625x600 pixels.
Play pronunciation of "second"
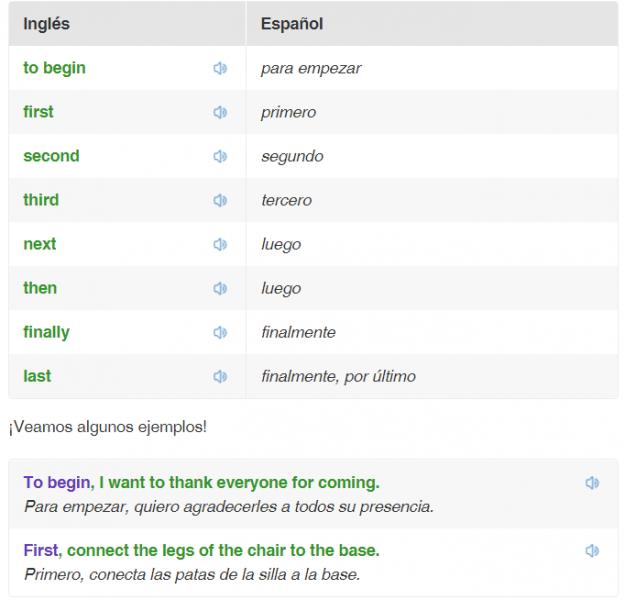pos(220,156)
